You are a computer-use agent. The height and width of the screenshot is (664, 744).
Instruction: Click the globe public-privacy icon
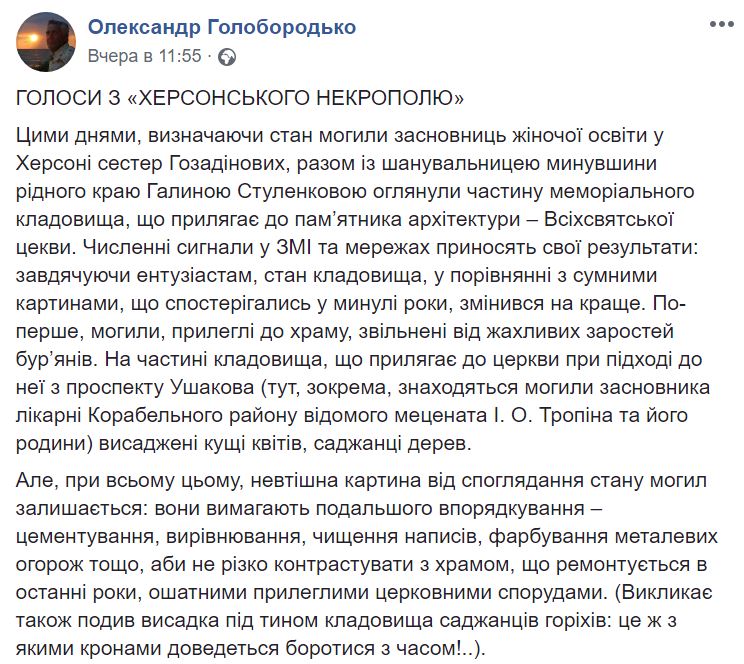[227, 57]
